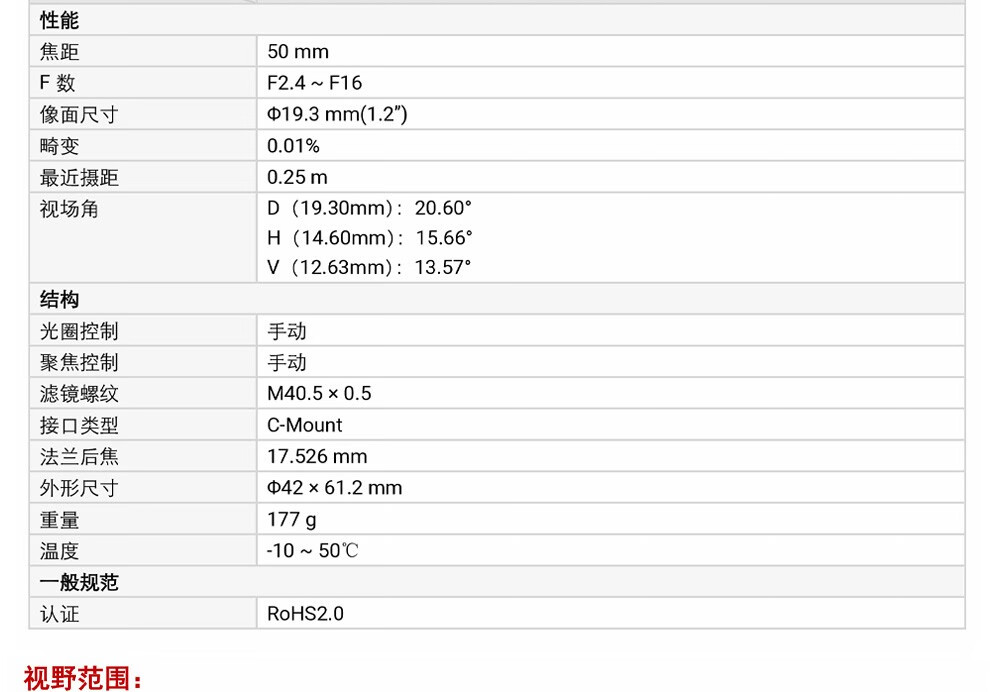990x692 pixels.
Task: Select the 结构 section header
Action: 59,299
